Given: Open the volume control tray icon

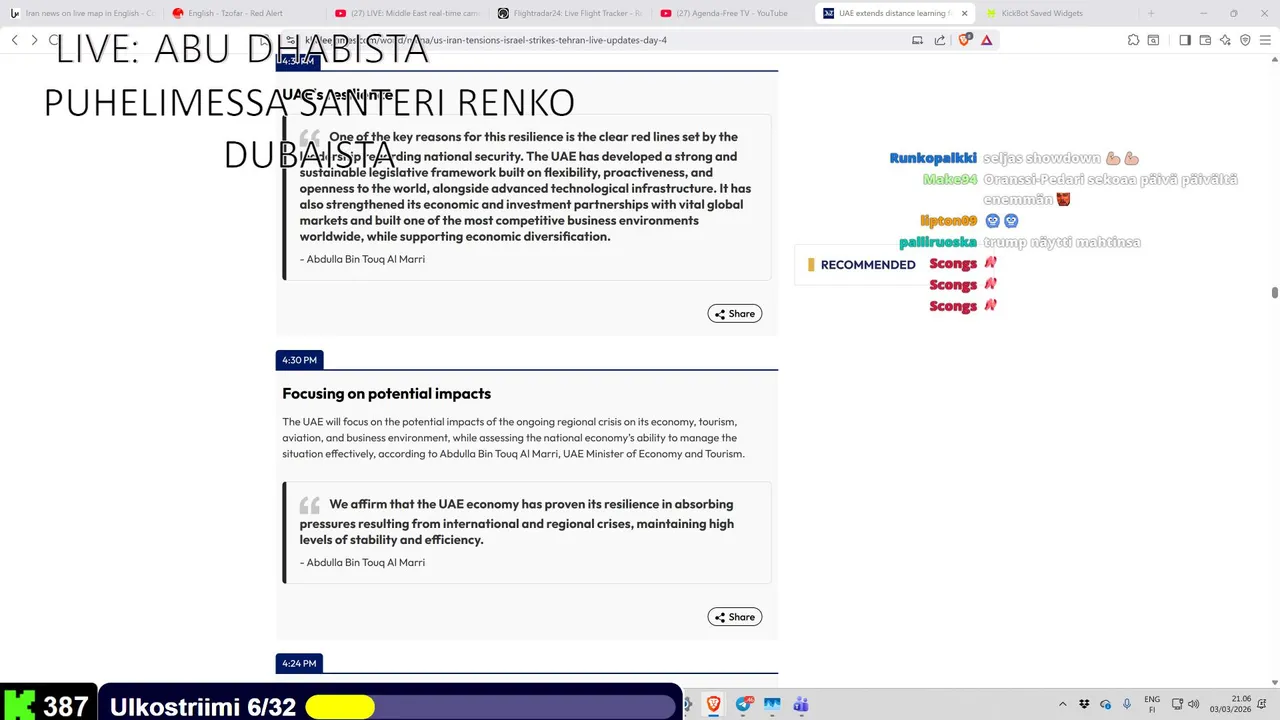Looking at the screenshot, I should [1194, 704].
